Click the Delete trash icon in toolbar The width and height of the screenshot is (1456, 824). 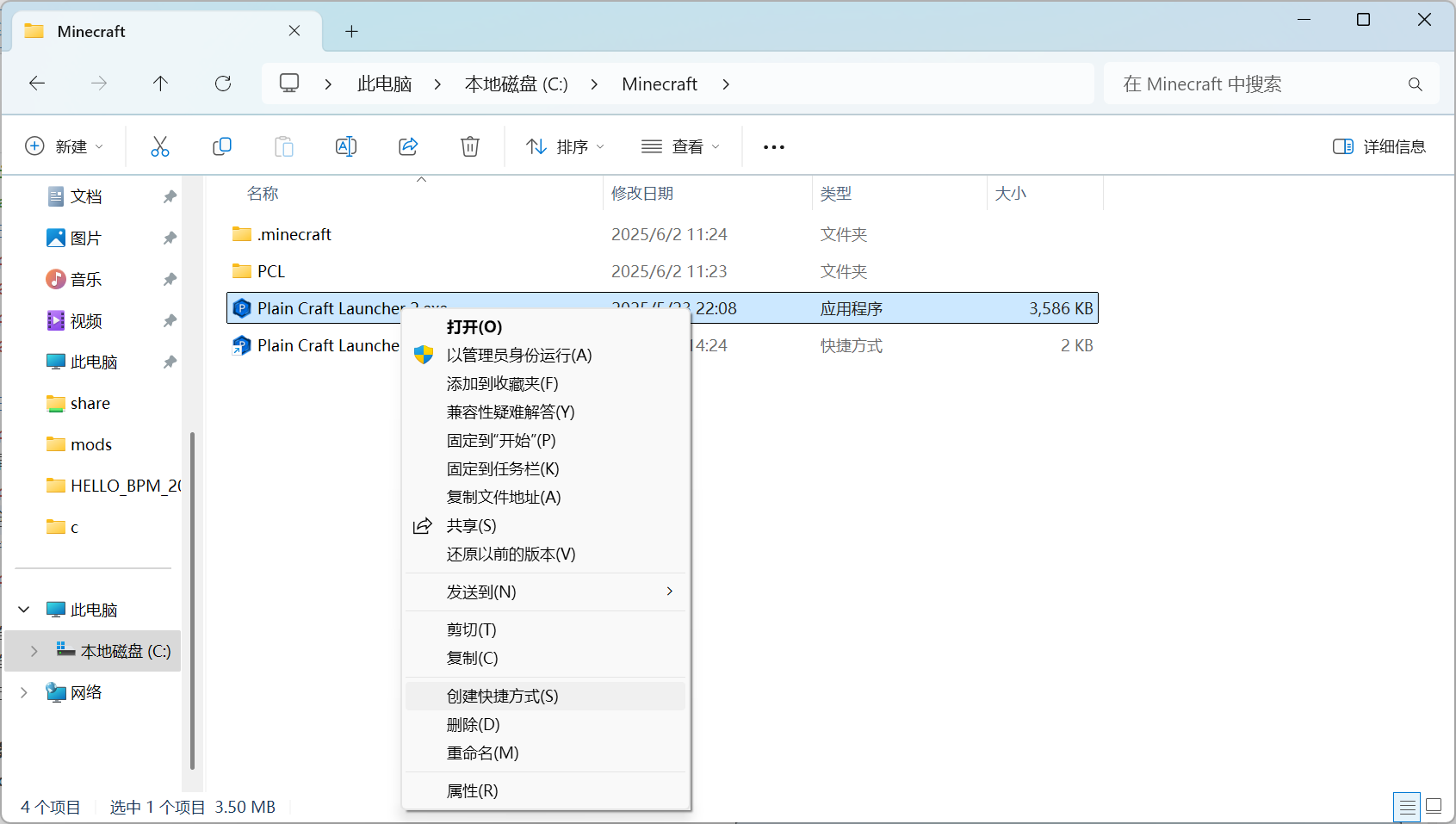pyautogui.click(x=470, y=146)
